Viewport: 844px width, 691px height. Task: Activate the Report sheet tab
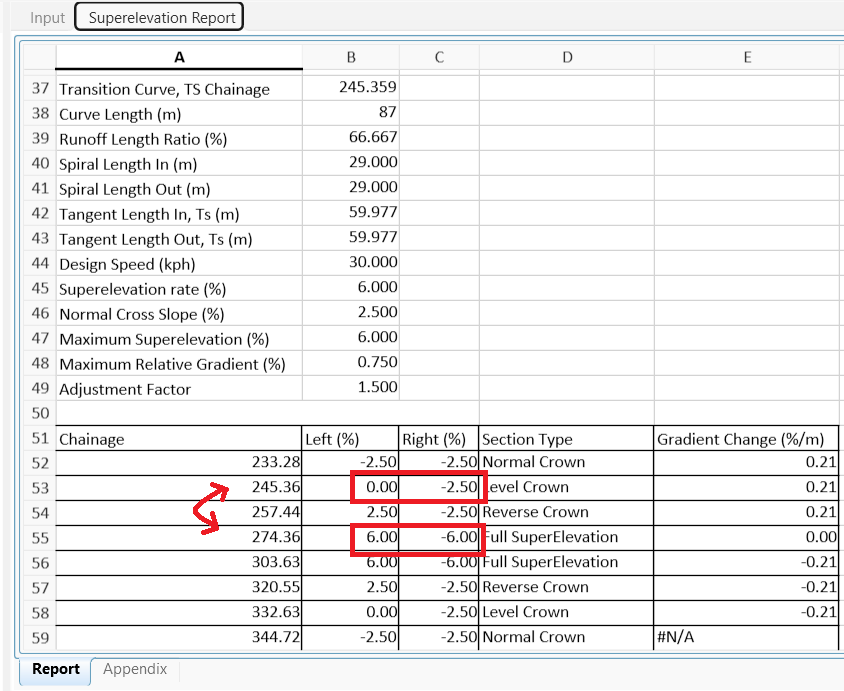point(55,669)
